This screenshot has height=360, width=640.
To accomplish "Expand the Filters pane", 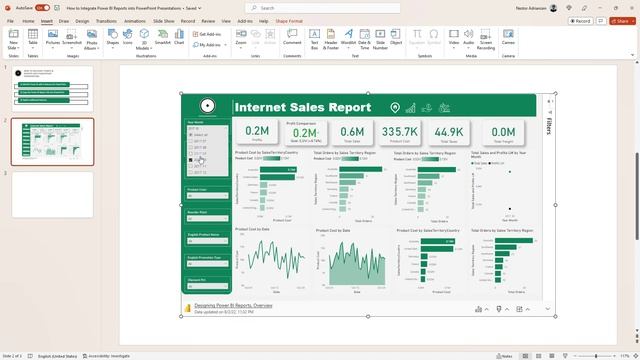I will coord(549,126).
